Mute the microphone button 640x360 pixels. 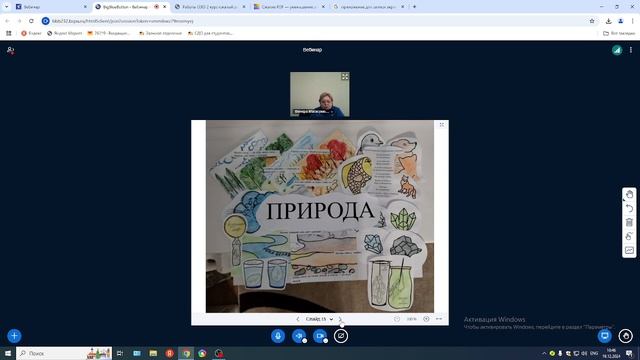[x=278, y=336]
